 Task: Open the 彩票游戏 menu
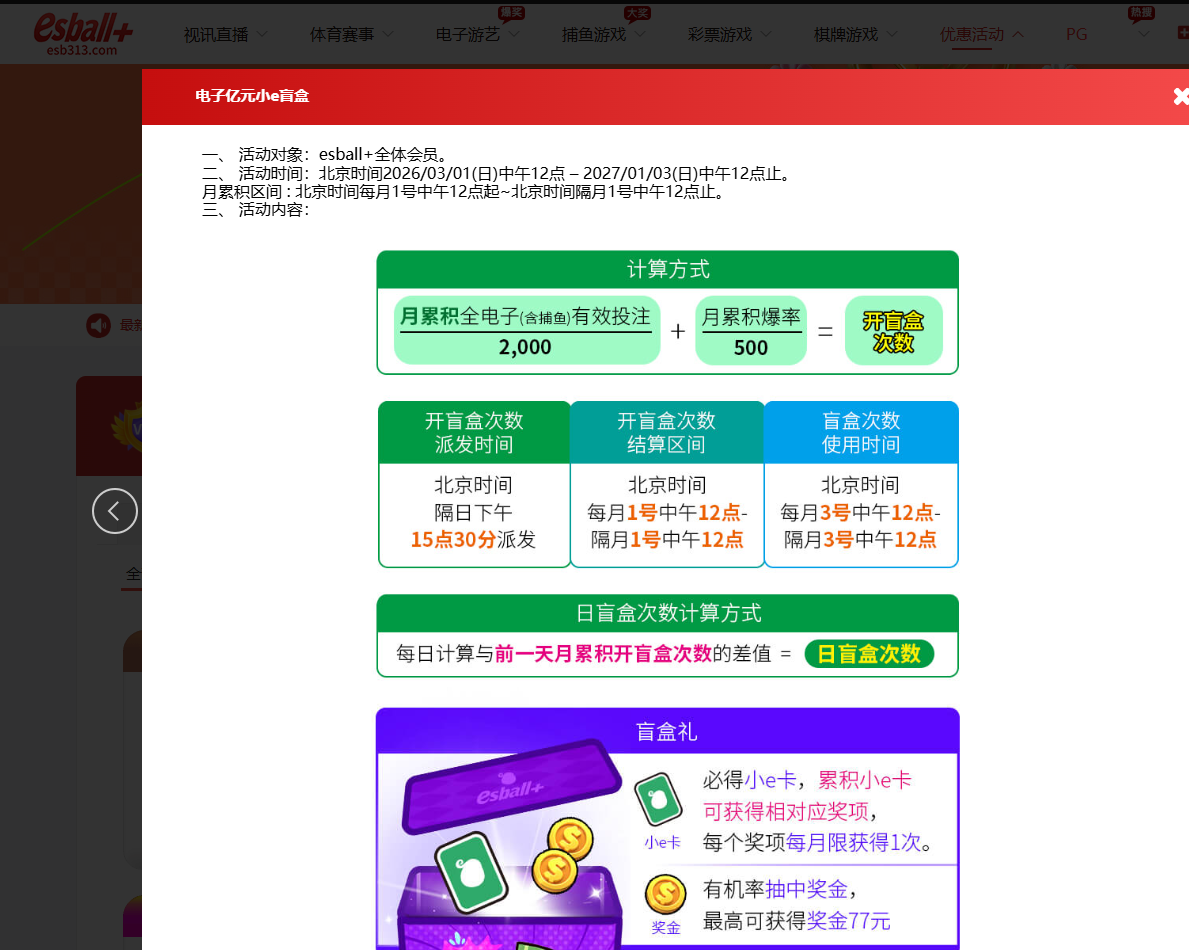720,35
